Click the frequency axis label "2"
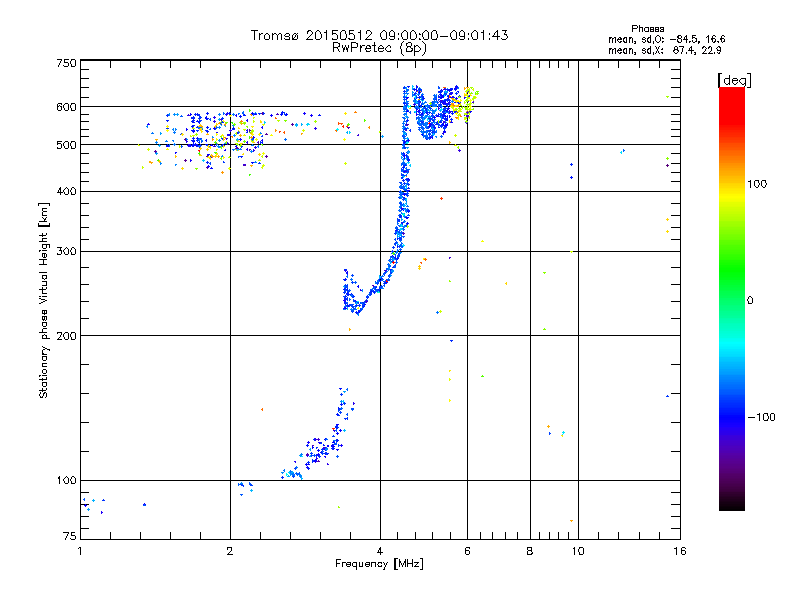This screenshot has height=600, width=800. (x=230, y=551)
